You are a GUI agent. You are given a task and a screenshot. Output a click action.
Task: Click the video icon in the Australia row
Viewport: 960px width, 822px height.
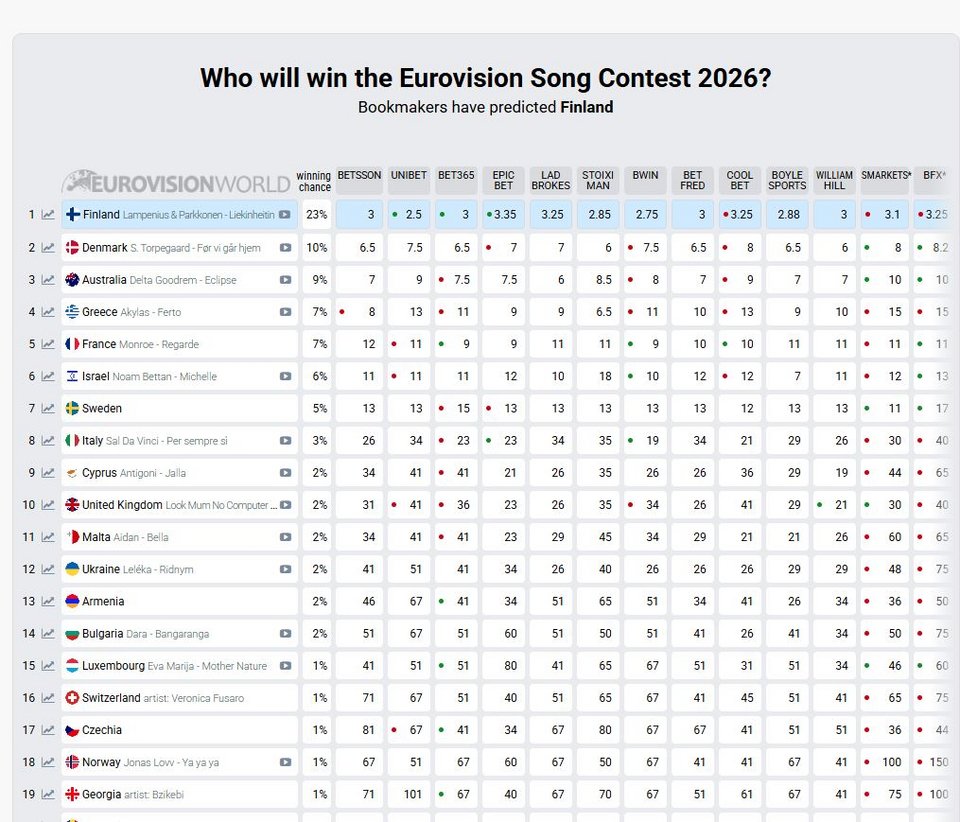click(285, 280)
